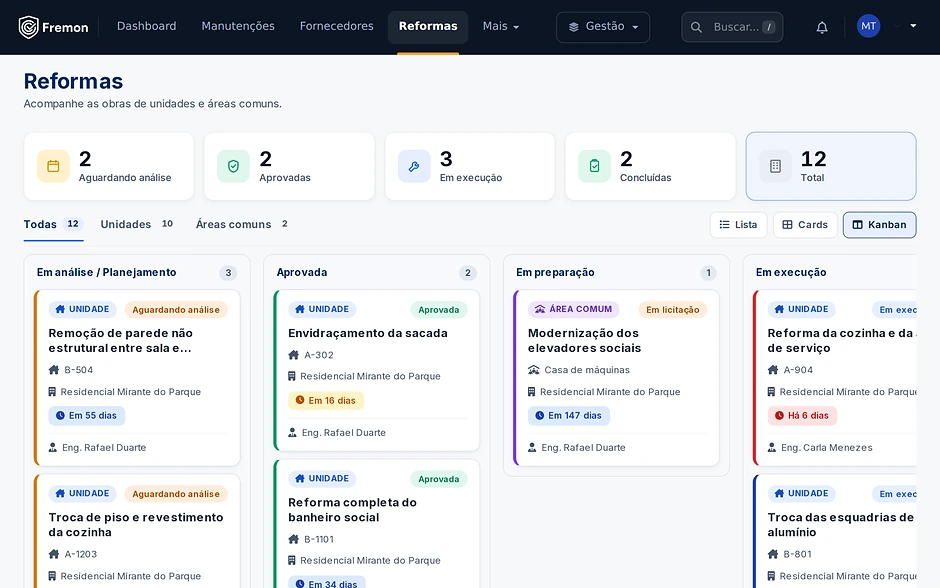Open Reforma da cozinha card
Screen dimensions: 940x588
pos(835,378)
